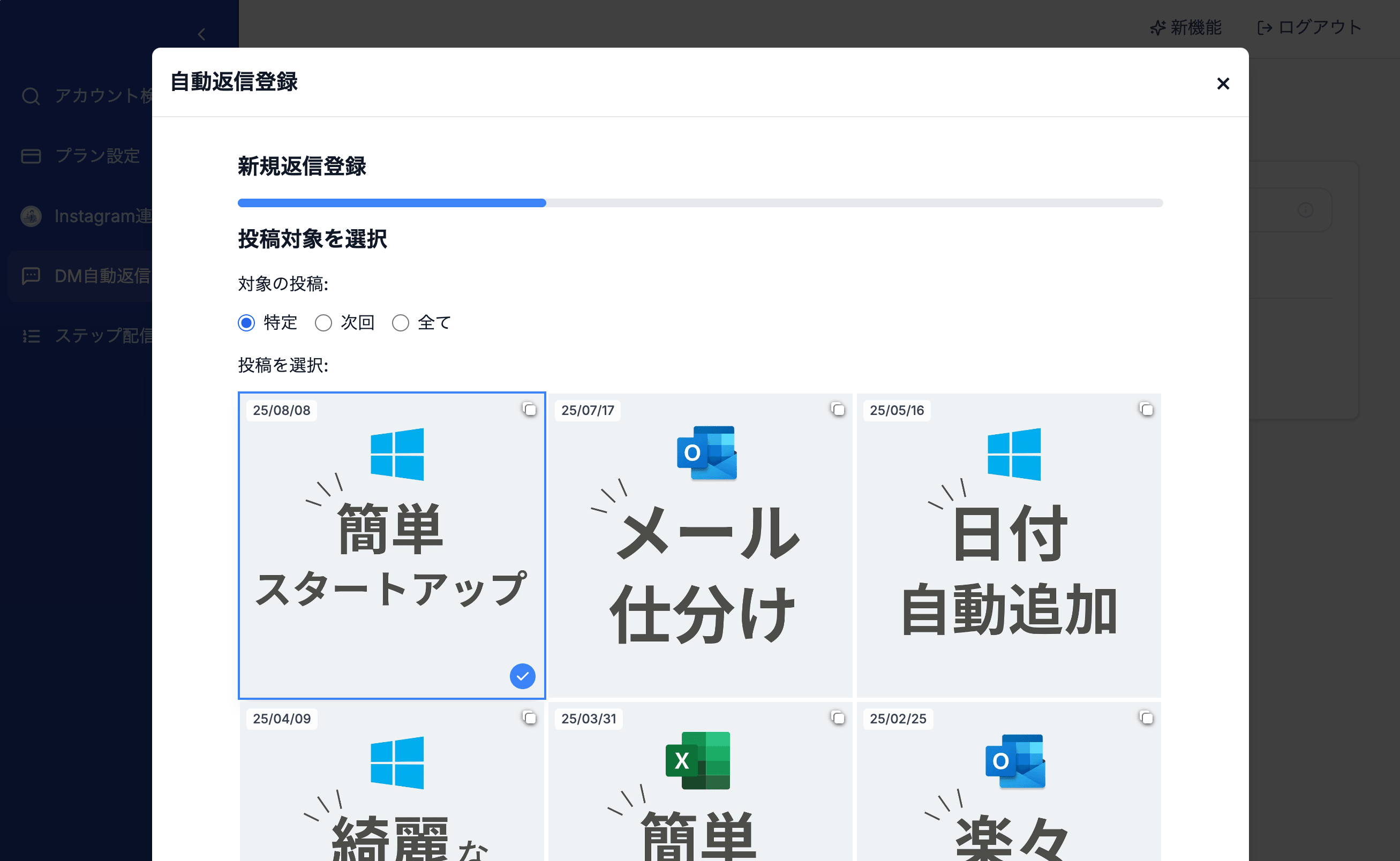Image resolution: width=1400 pixels, height=861 pixels.
Task: Close the 自動返信登録 dialog
Action: 1222,84
